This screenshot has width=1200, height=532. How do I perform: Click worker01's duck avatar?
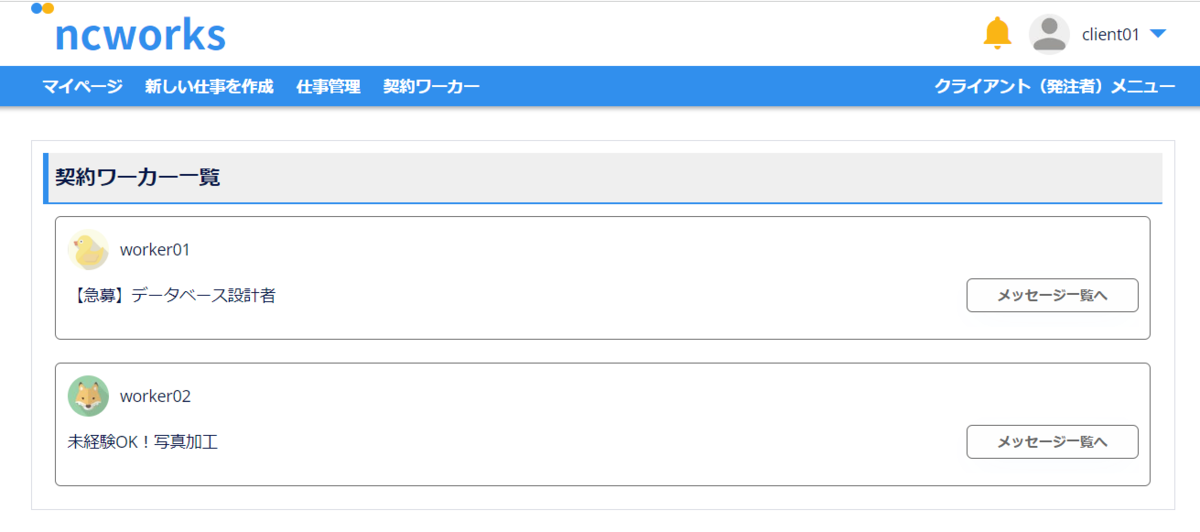tap(88, 250)
